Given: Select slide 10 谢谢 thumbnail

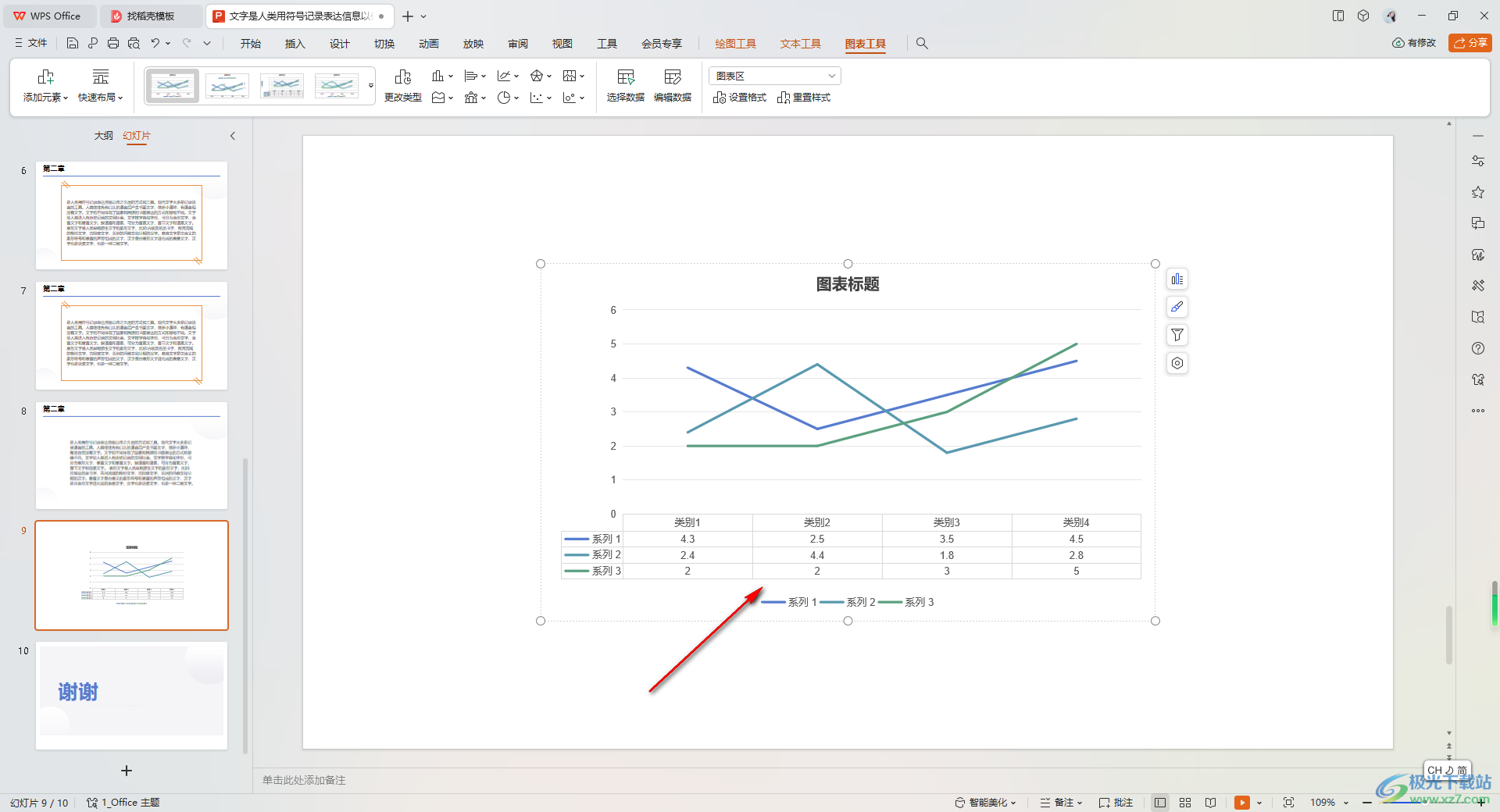Looking at the screenshot, I should [131, 696].
